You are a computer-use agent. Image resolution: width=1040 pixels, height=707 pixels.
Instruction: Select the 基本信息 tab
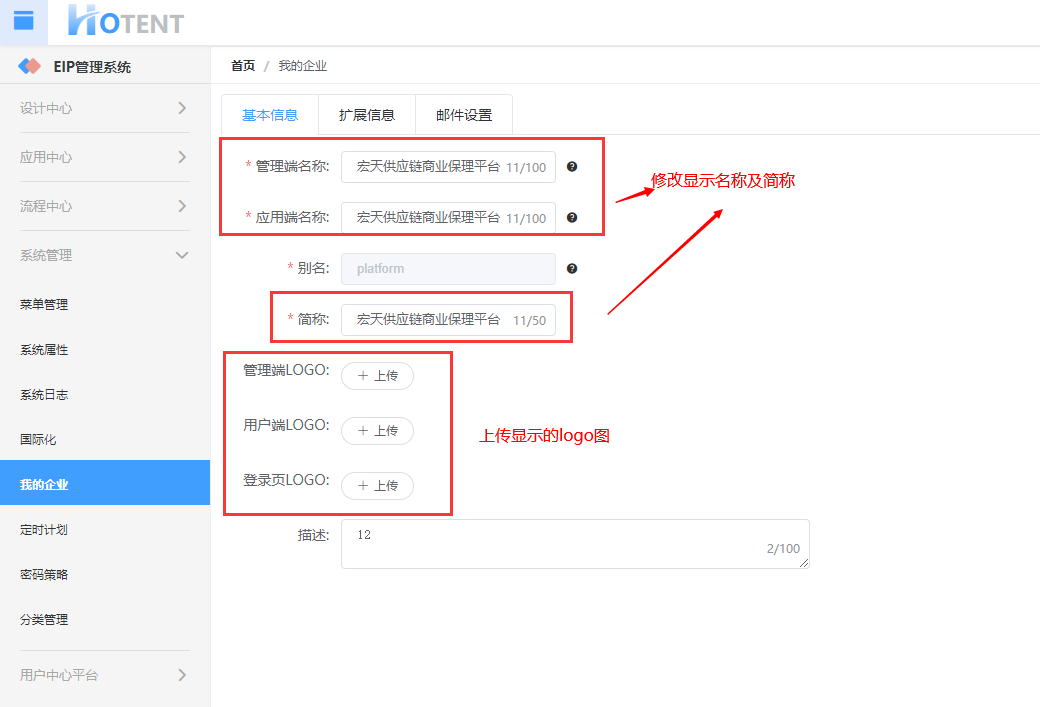click(270, 115)
